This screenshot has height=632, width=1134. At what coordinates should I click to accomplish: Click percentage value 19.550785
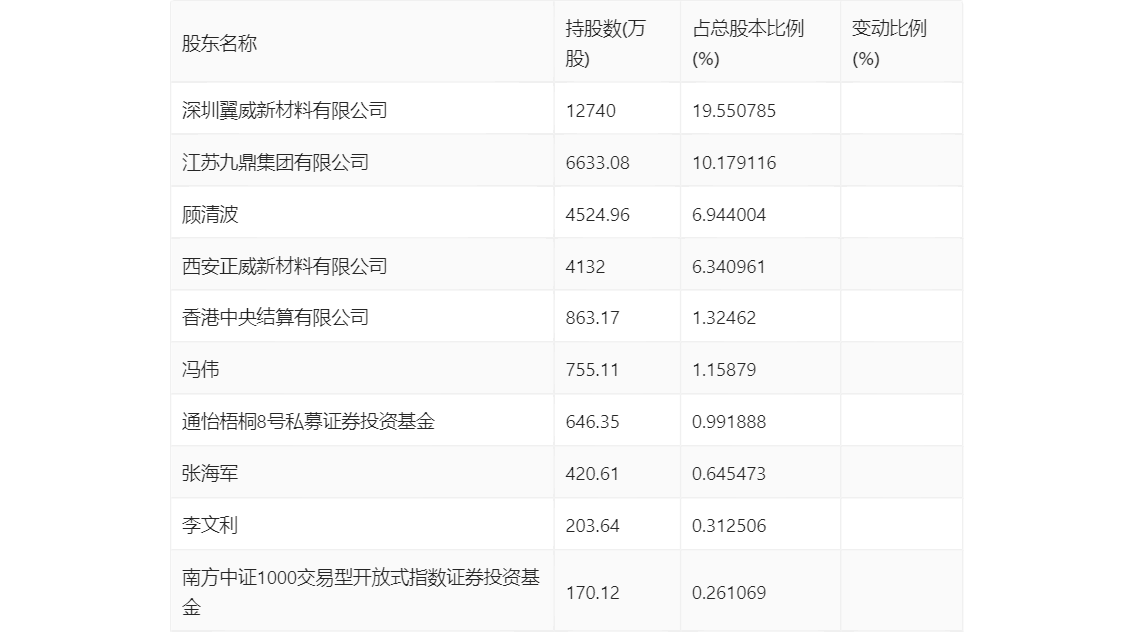734,111
